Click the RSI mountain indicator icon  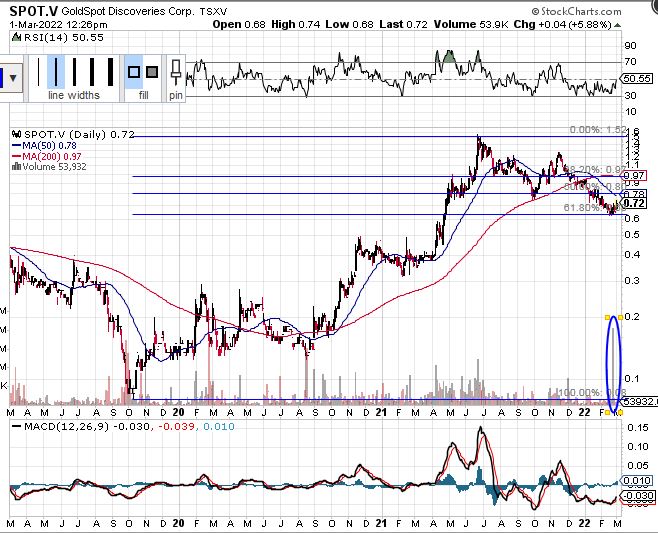[16, 37]
